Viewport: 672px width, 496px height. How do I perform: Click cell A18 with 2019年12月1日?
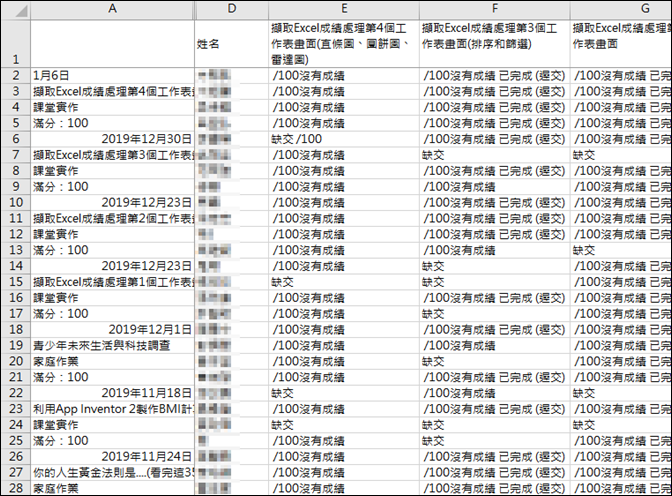[x=112, y=329]
